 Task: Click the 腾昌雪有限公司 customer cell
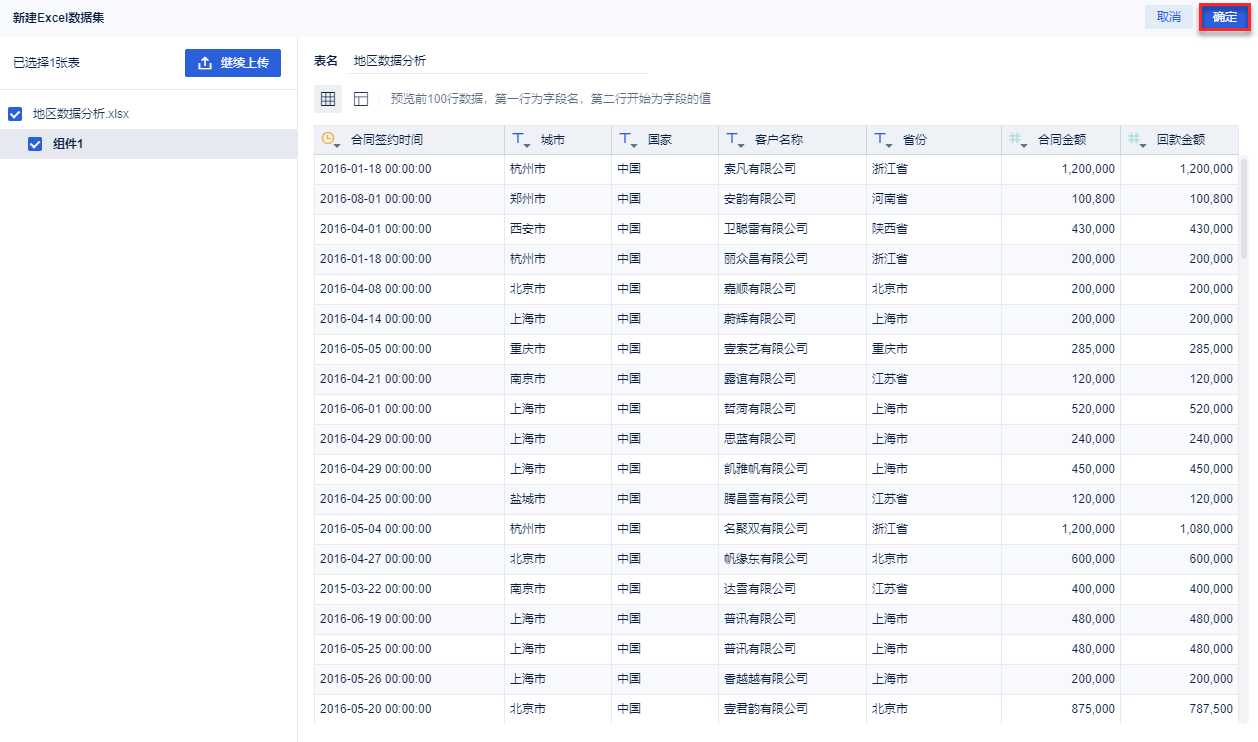[792, 499]
